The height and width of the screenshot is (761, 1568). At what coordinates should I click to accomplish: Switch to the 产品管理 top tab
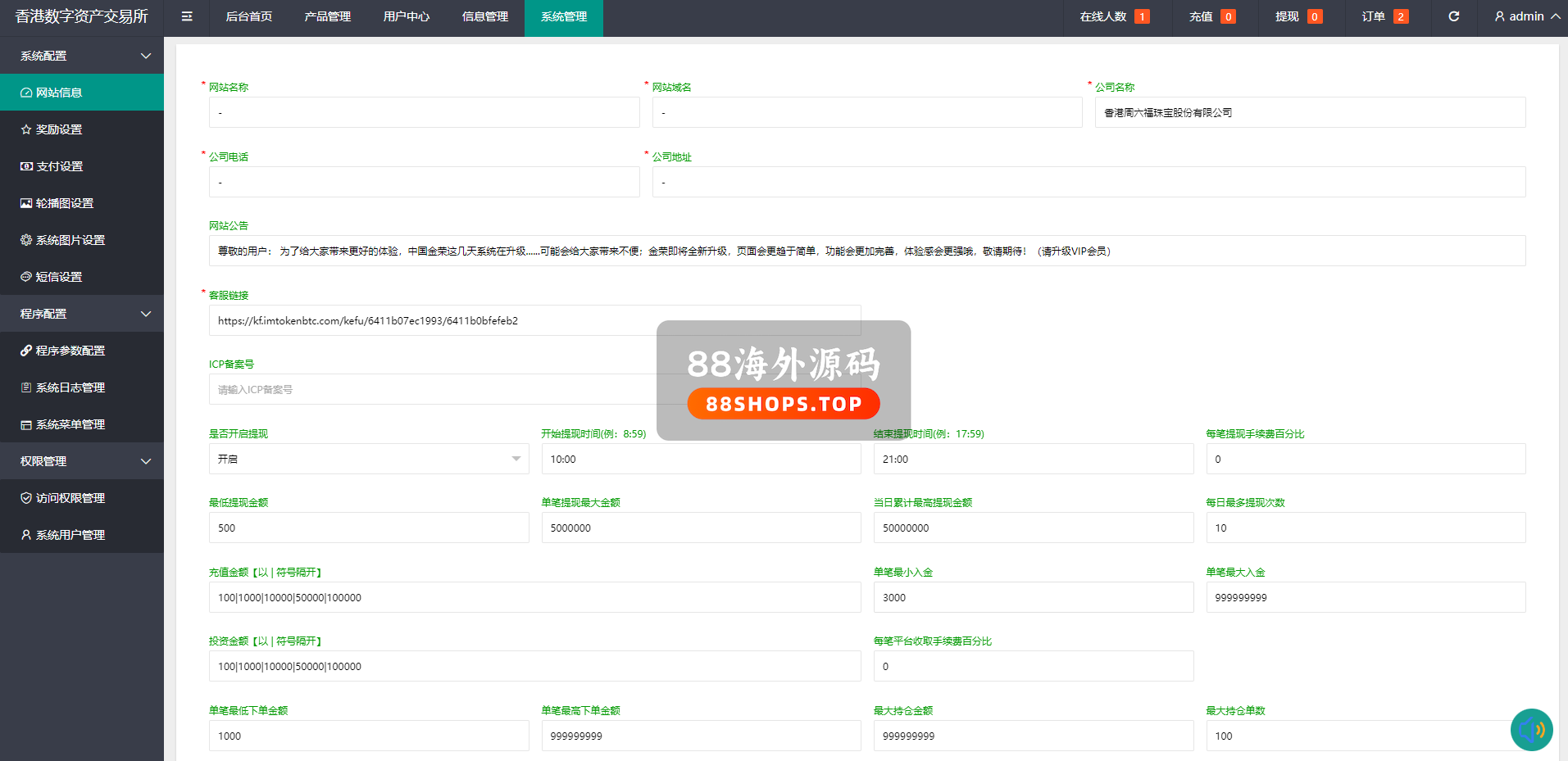(x=327, y=16)
